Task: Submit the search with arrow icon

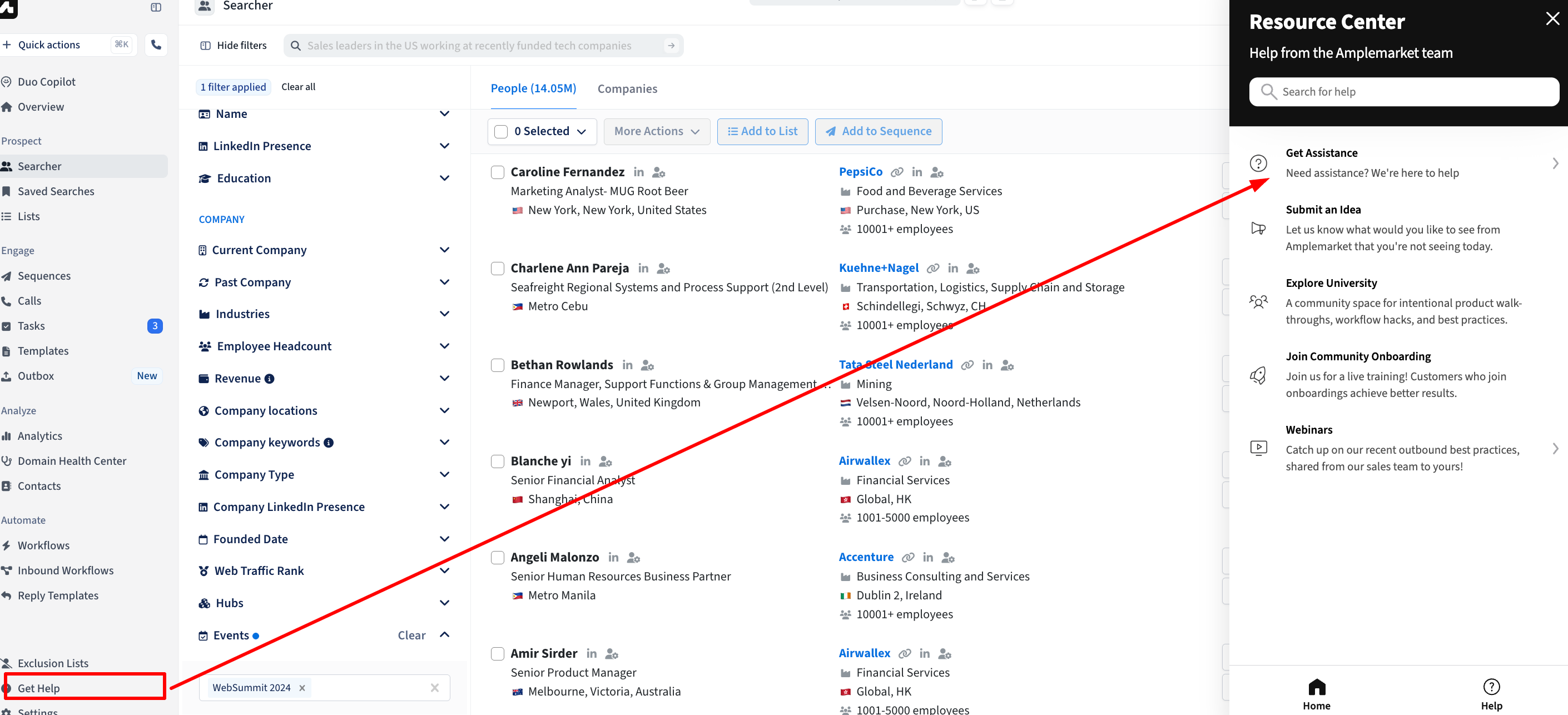Action: (671, 46)
